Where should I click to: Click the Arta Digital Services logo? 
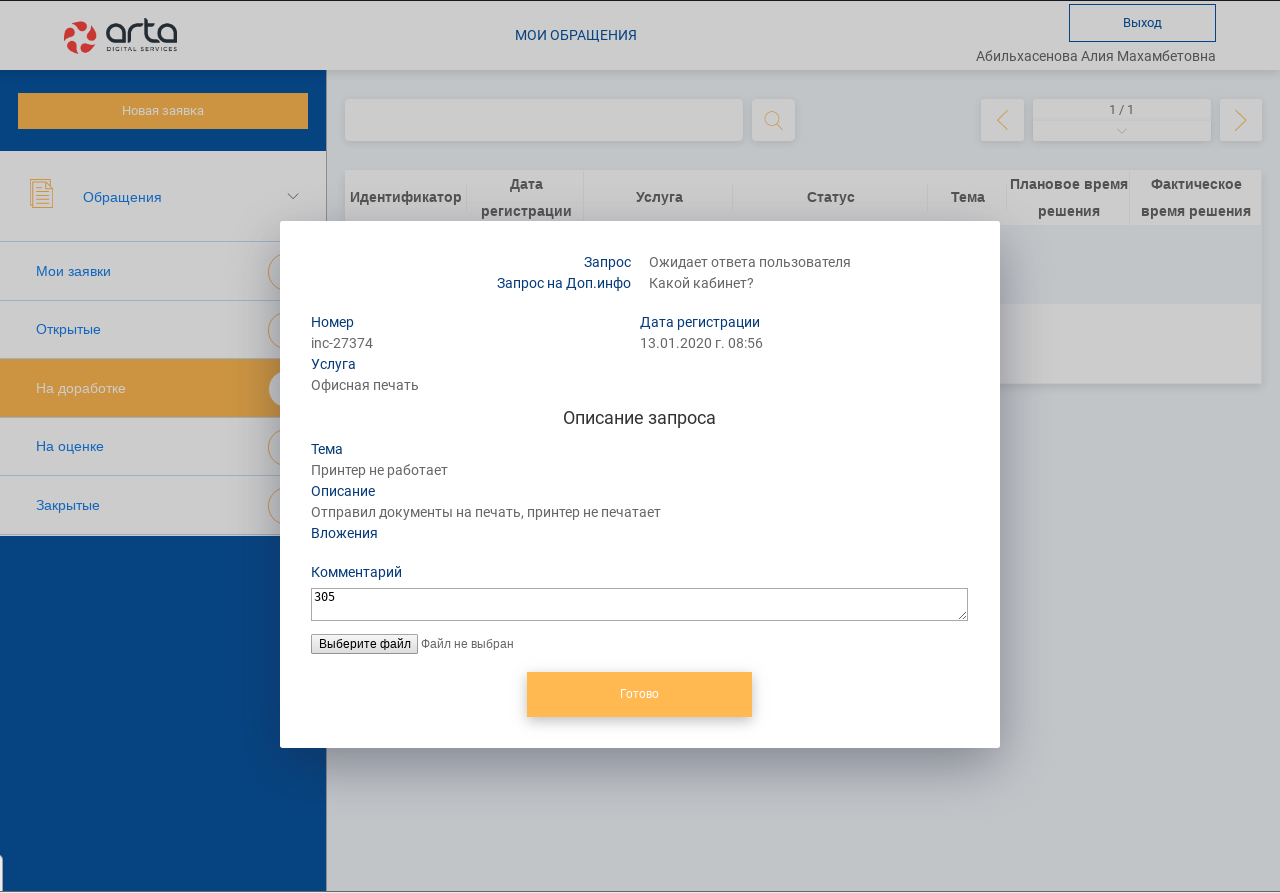(121, 37)
